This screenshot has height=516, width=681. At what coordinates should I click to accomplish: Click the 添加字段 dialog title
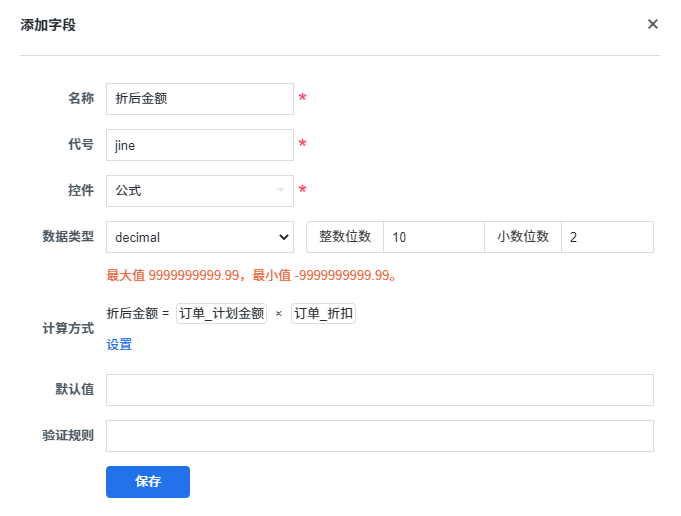click(x=48, y=25)
